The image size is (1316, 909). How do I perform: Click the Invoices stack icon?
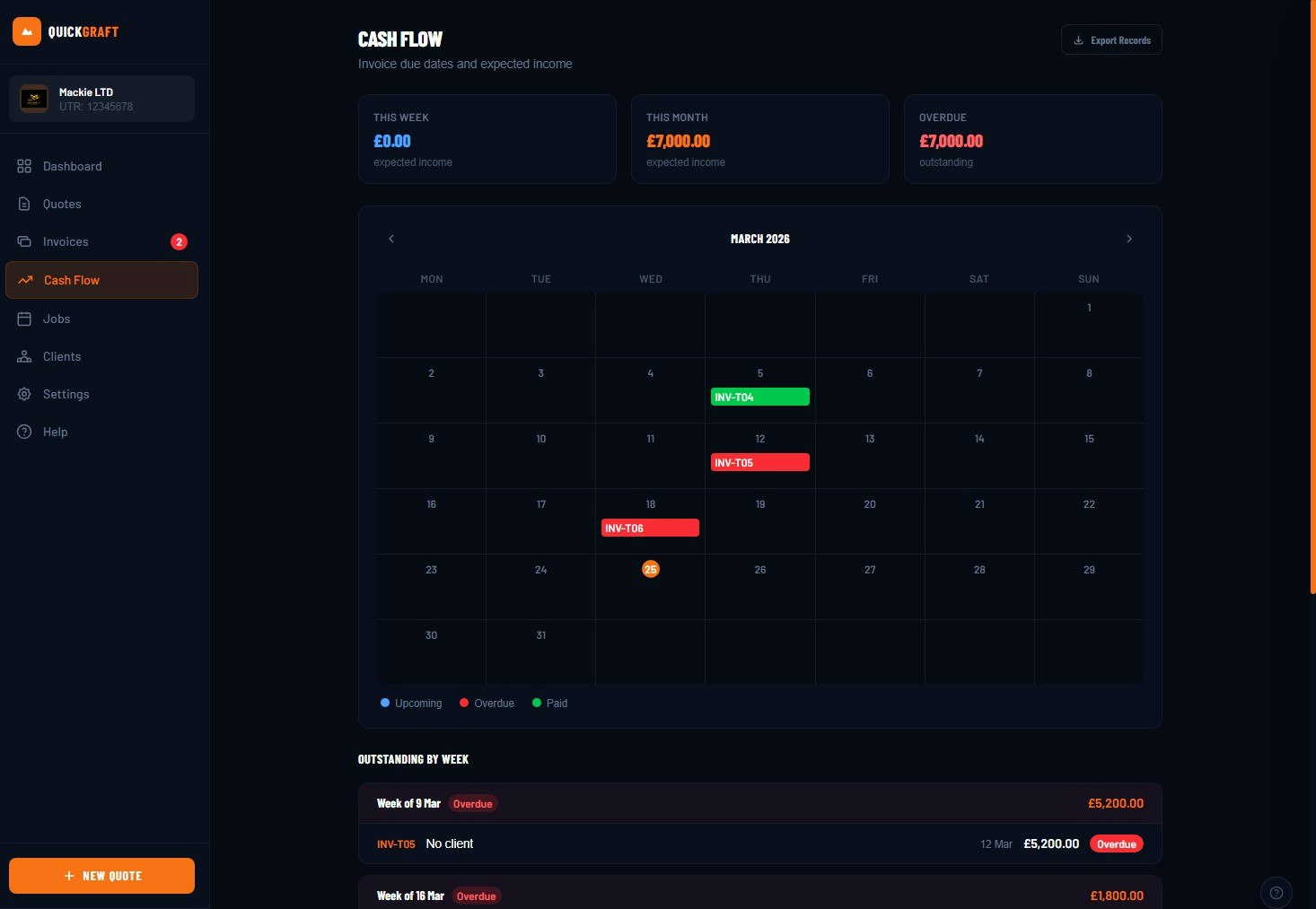tap(24, 241)
